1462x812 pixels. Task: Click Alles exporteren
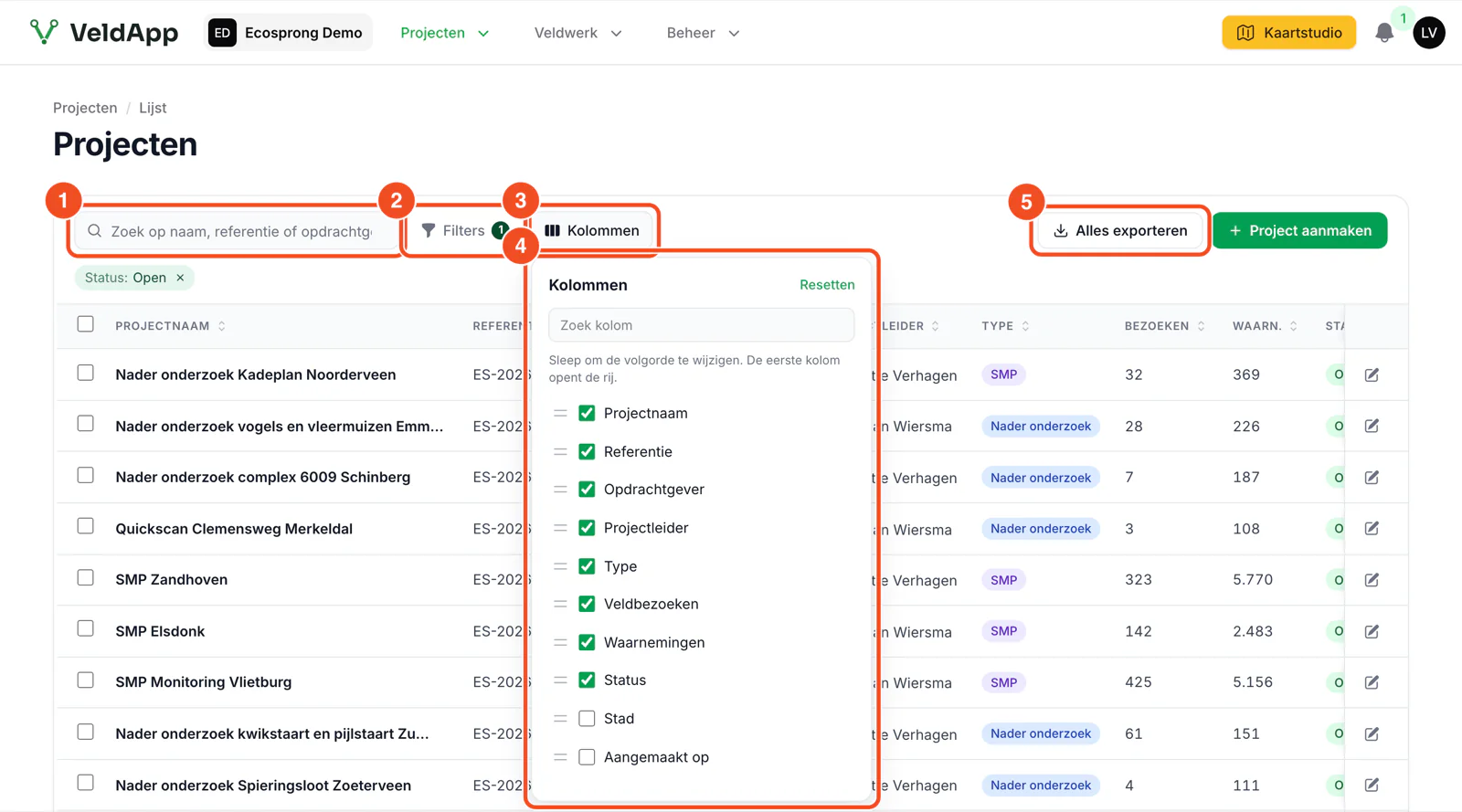(1120, 230)
